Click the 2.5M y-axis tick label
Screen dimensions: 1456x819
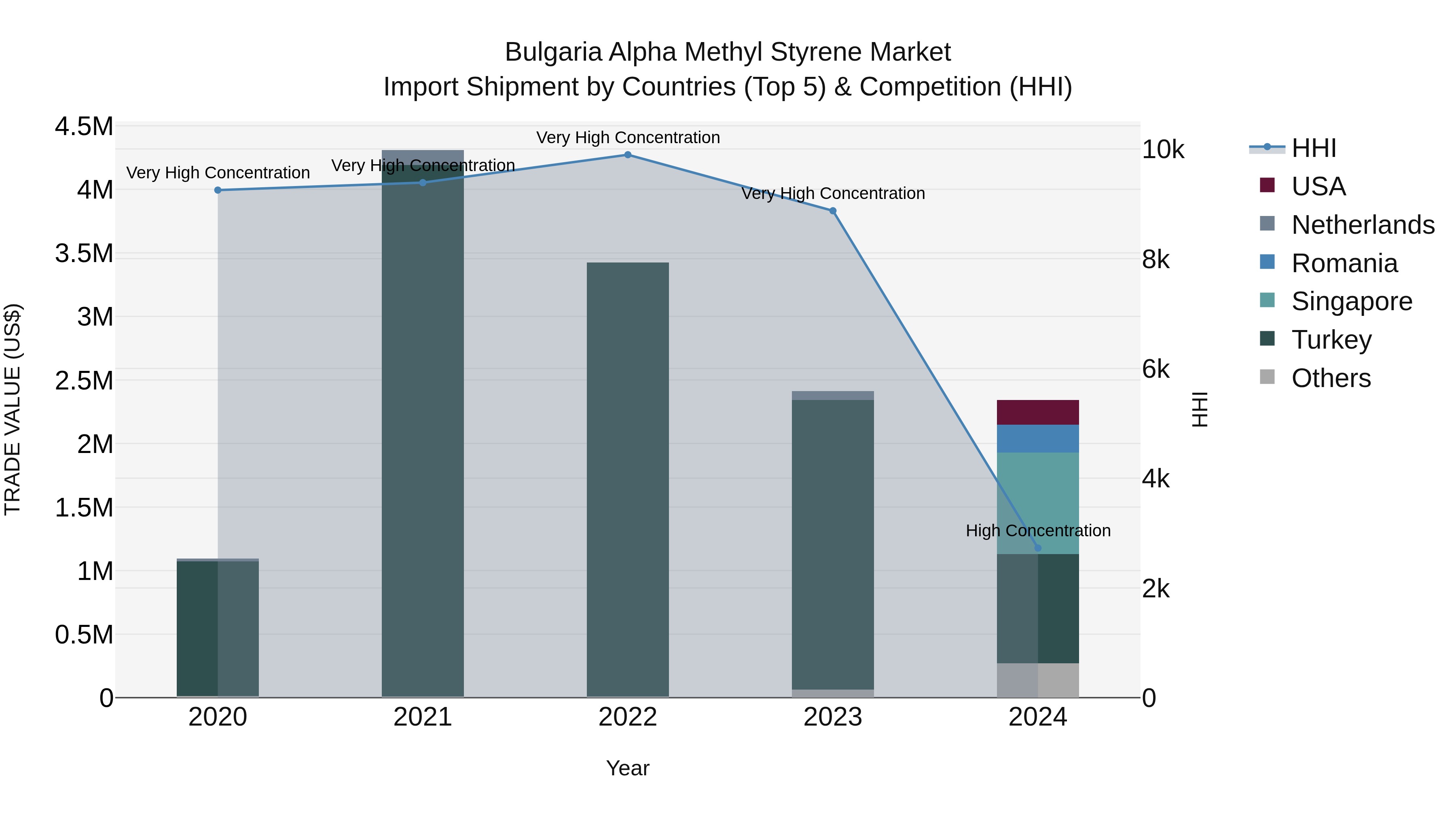click(x=84, y=381)
